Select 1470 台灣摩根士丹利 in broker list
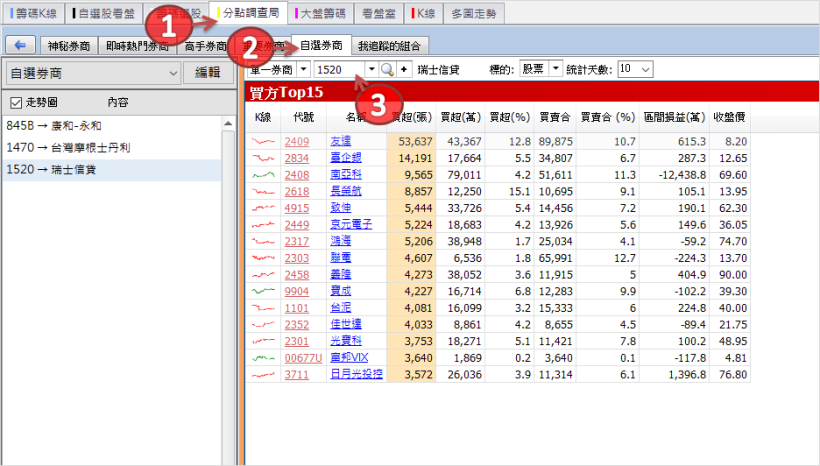This screenshot has height=466, width=820. coord(111,148)
